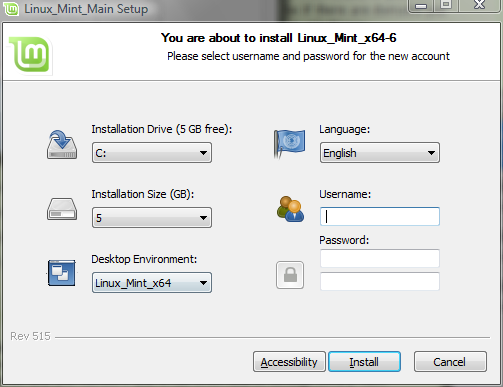This screenshot has width=503, height=387.
Task: Click the hard disk installation size icon
Action: coord(62,209)
